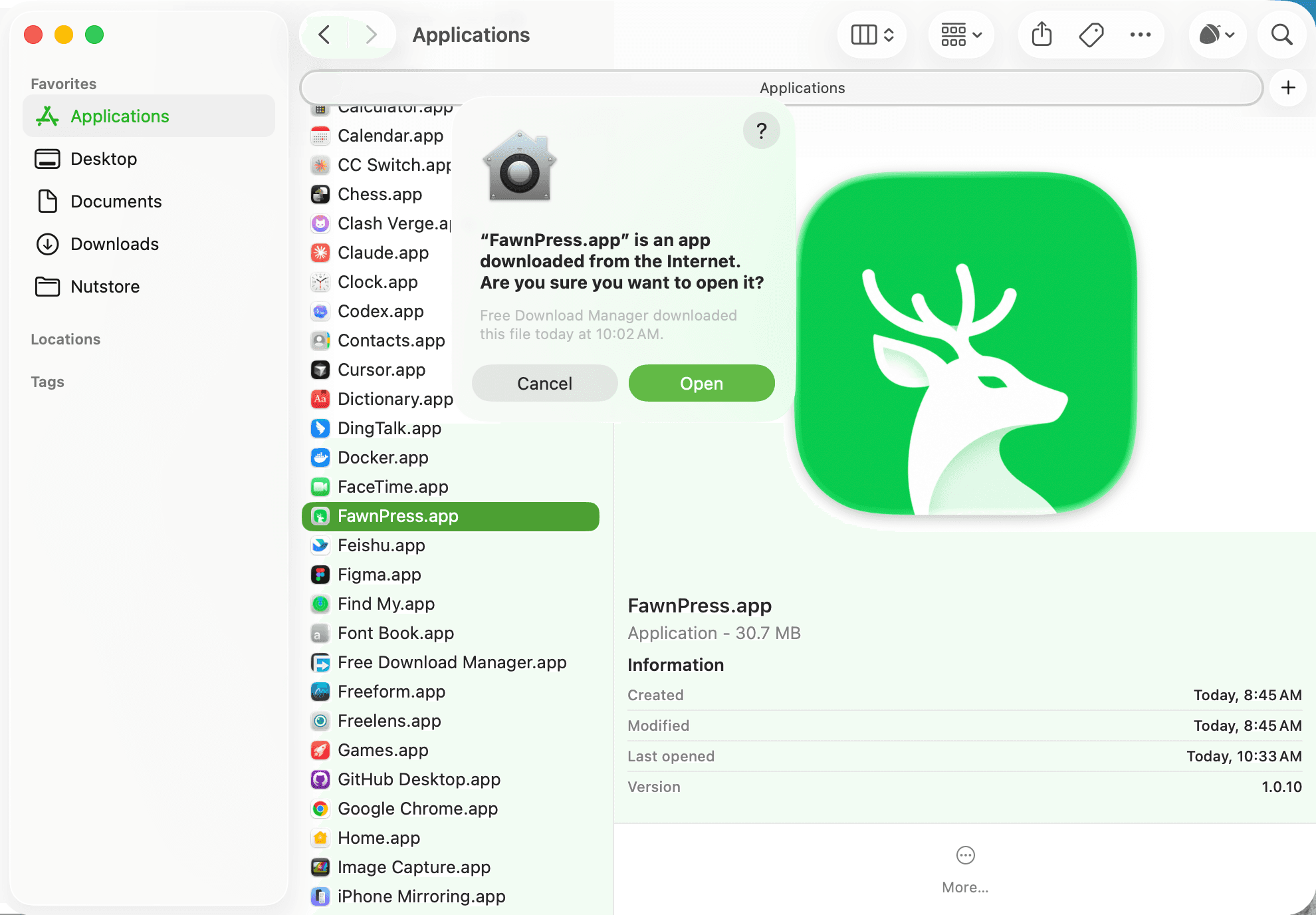Click the FawnPress.app title in preview pane
1316x915 pixels.
[700, 605]
